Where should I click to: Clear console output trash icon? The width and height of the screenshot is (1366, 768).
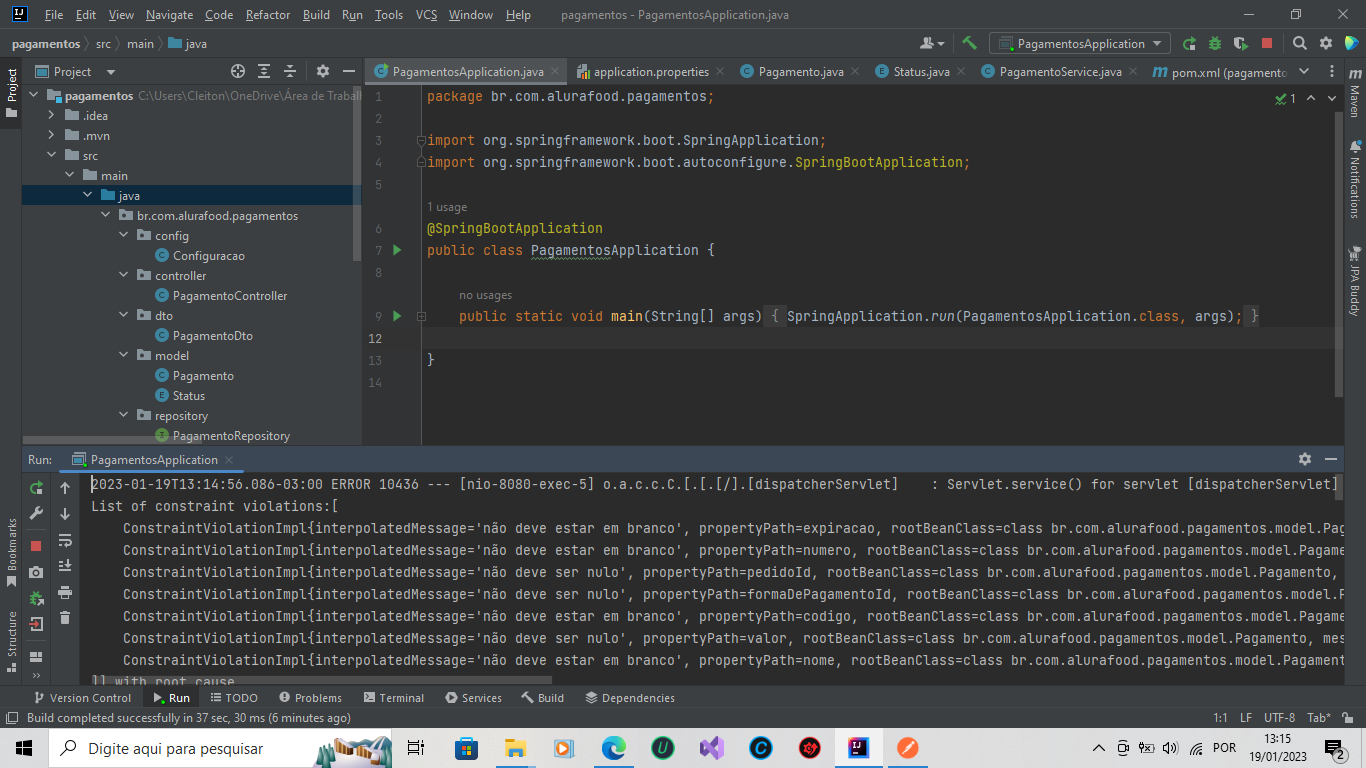[65, 618]
